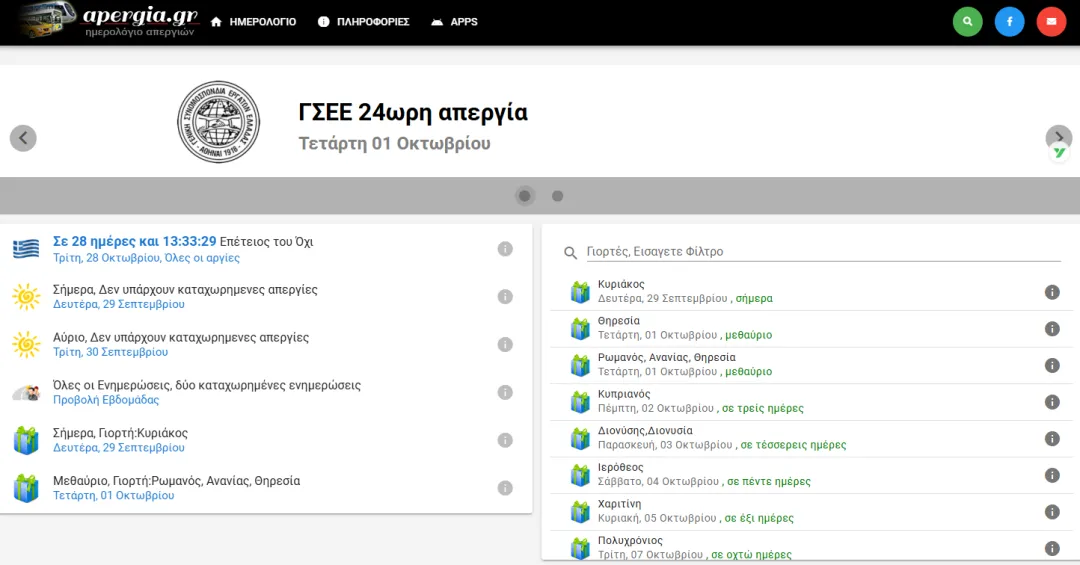Open the ΠΛΗΡΟΦΟΡΙΕΣ menu item

coord(363,22)
